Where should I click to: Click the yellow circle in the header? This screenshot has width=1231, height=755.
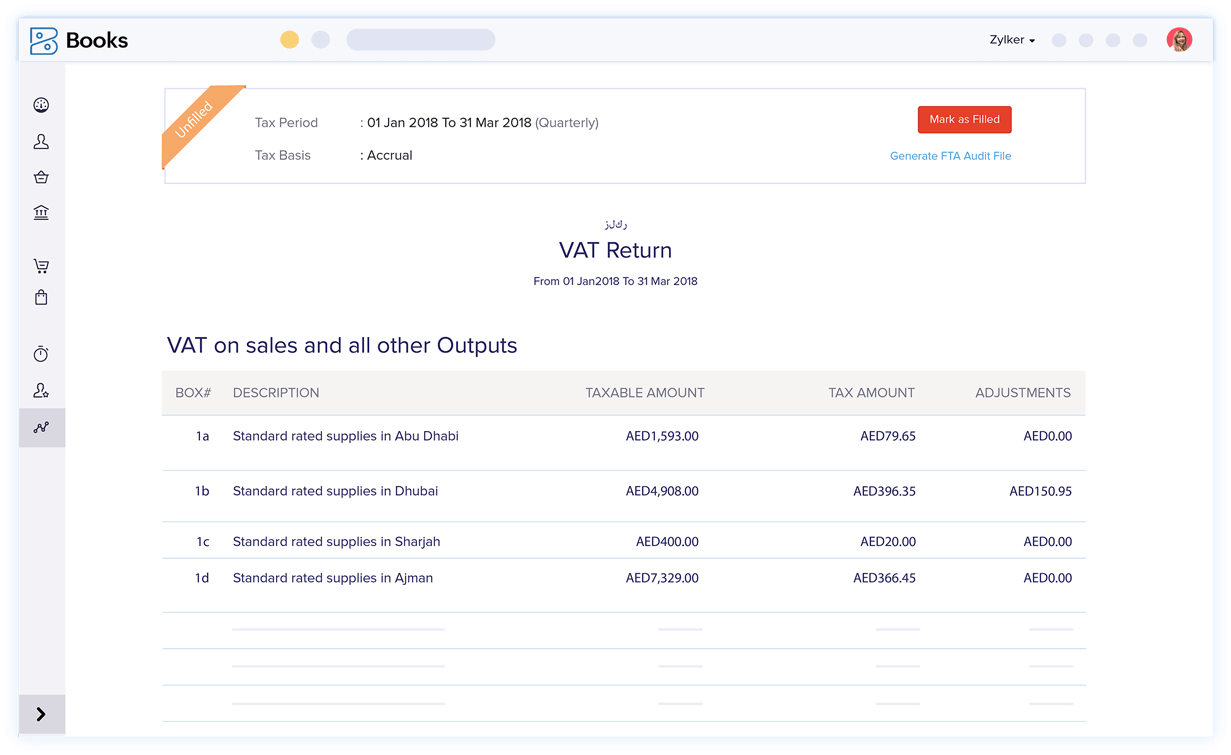(x=289, y=40)
